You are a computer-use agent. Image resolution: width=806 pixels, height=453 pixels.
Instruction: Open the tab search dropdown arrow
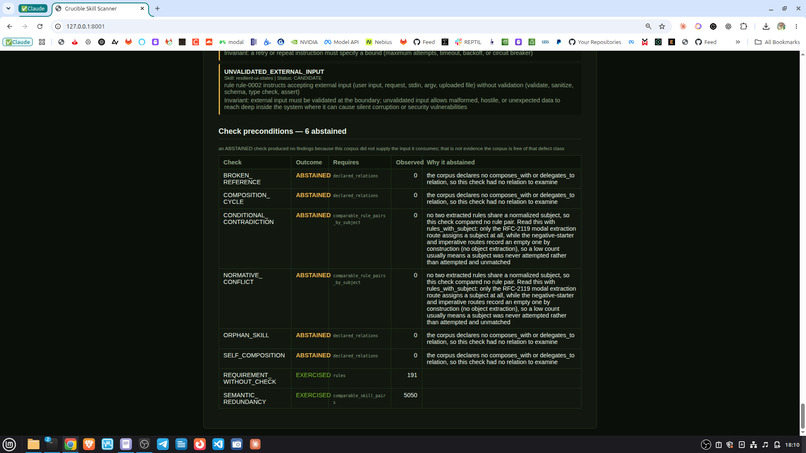pyautogui.click(x=8, y=8)
